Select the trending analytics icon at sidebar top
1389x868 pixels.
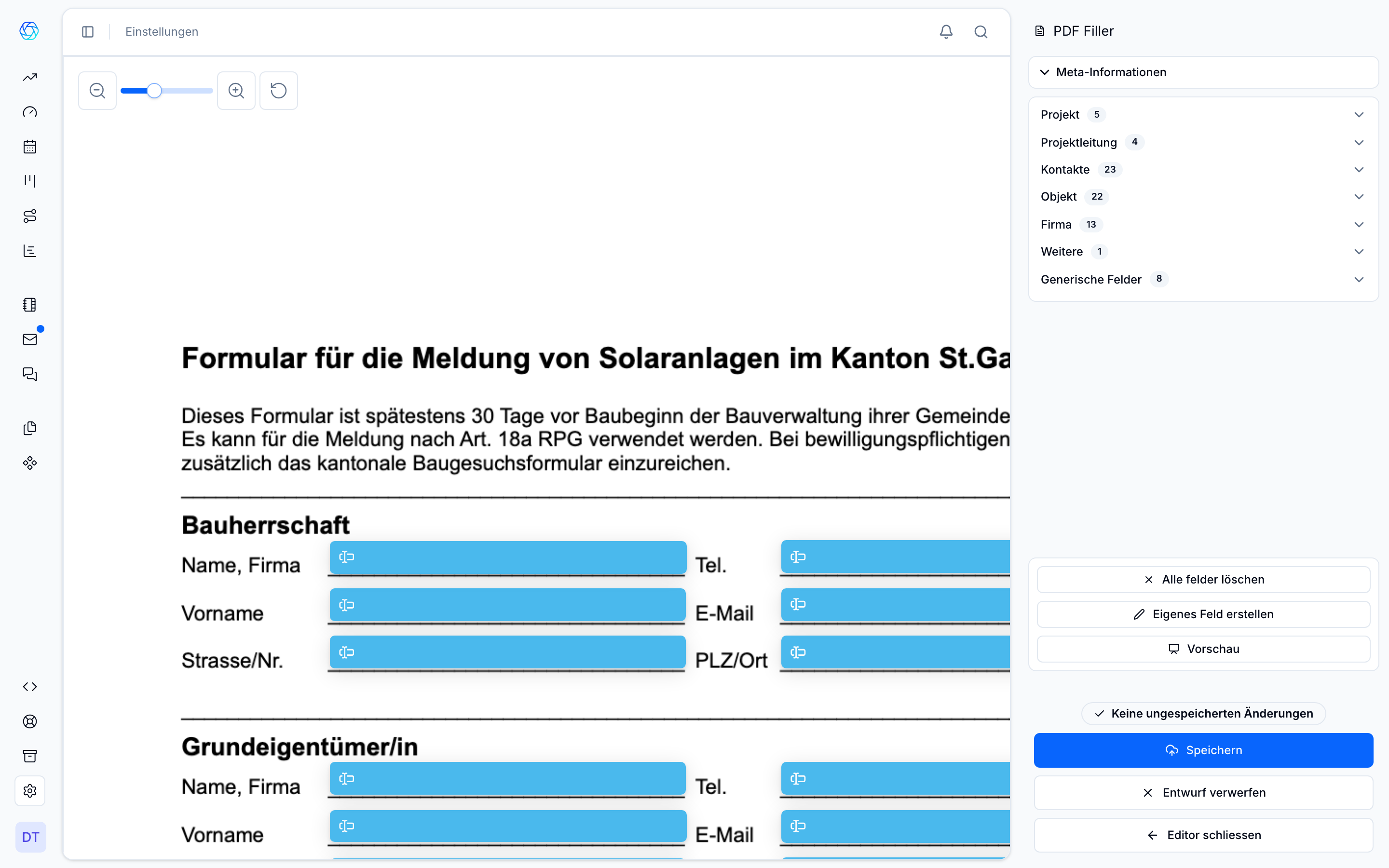tap(29, 76)
